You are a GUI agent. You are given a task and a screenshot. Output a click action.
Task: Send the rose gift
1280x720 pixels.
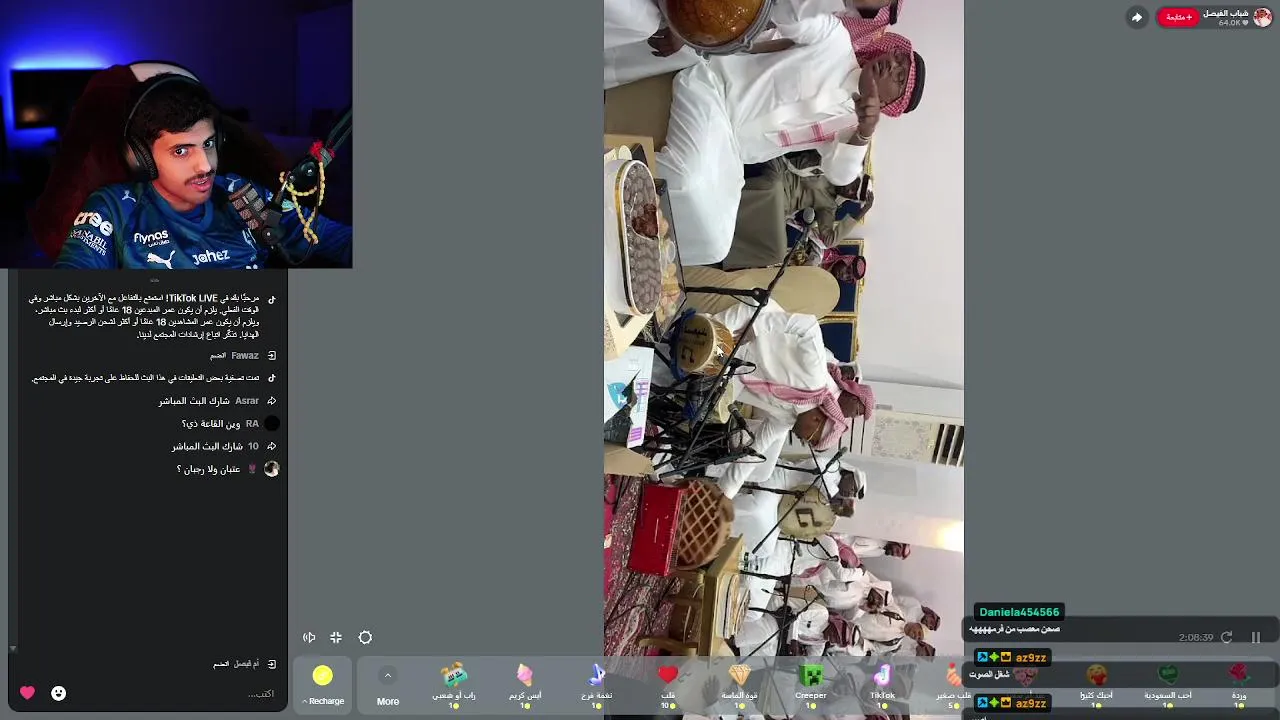pos(1239,686)
